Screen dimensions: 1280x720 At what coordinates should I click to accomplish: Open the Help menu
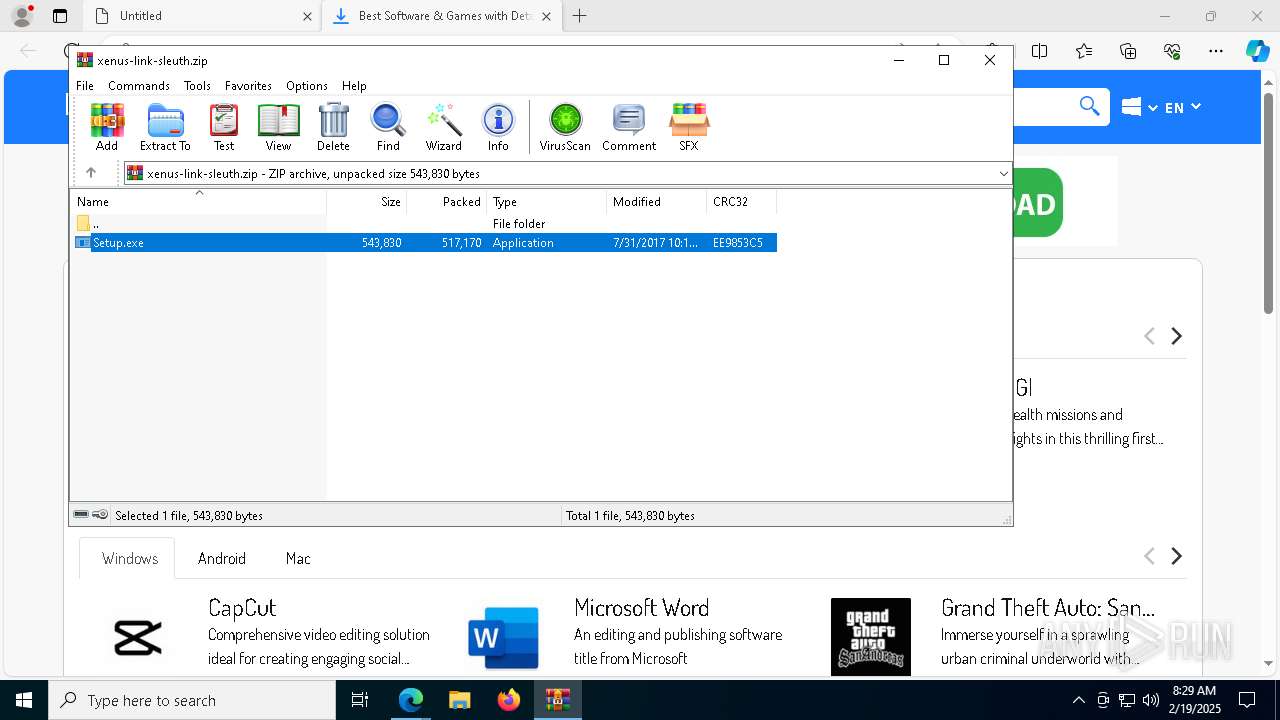coord(354,86)
